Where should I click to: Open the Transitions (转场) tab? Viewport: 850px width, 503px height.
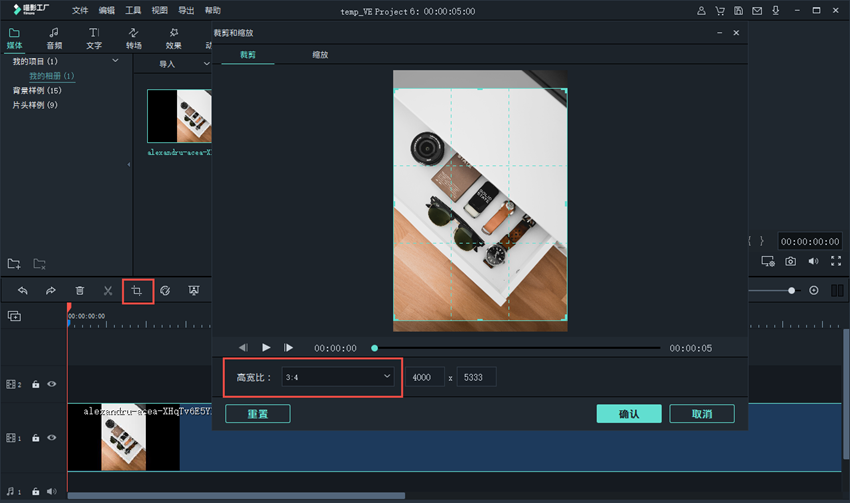pyautogui.click(x=134, y=38)
